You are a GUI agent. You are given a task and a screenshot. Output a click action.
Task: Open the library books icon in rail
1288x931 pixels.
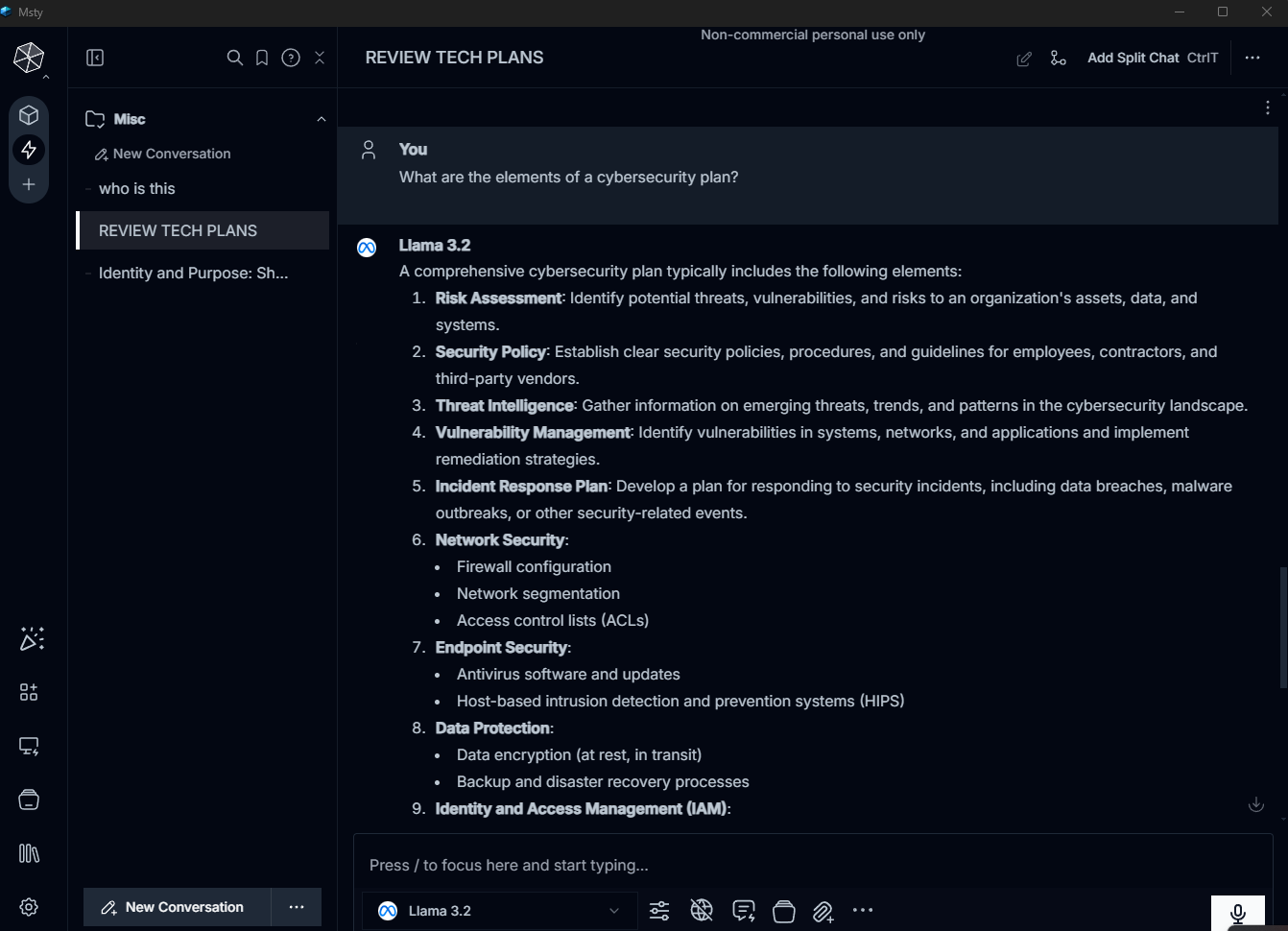pyautogui.click(x=29, y=853)
